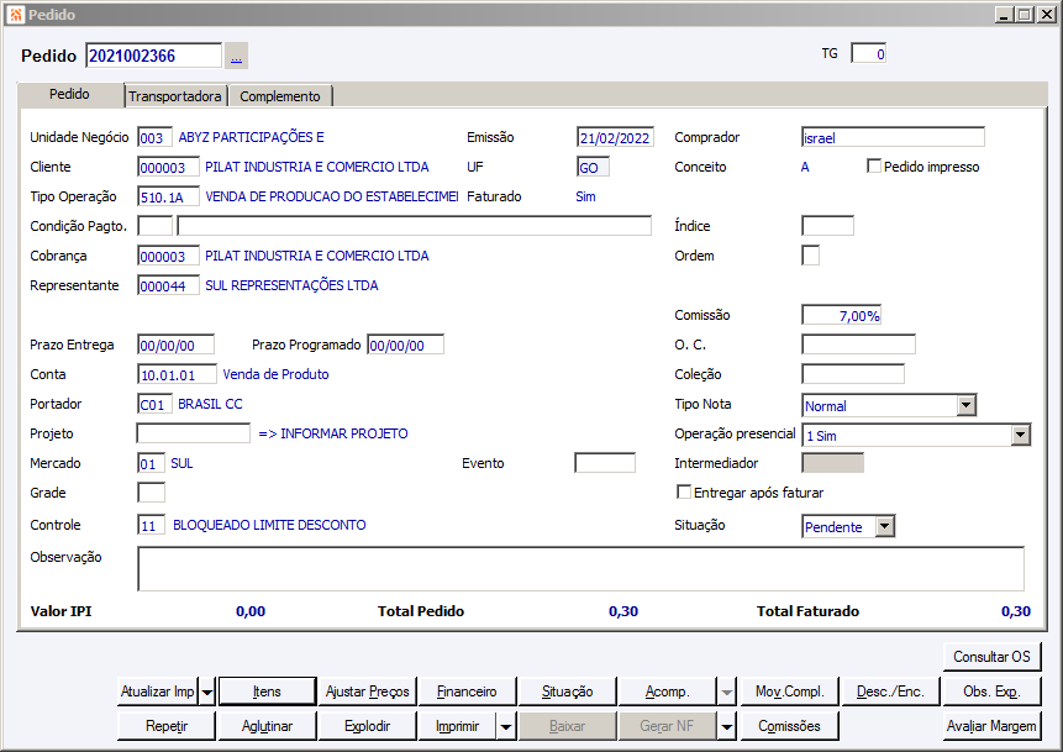Open the Situação Pendente dropdown
The height and width of the screenshot is (752, 1064).
coord(884,526)
